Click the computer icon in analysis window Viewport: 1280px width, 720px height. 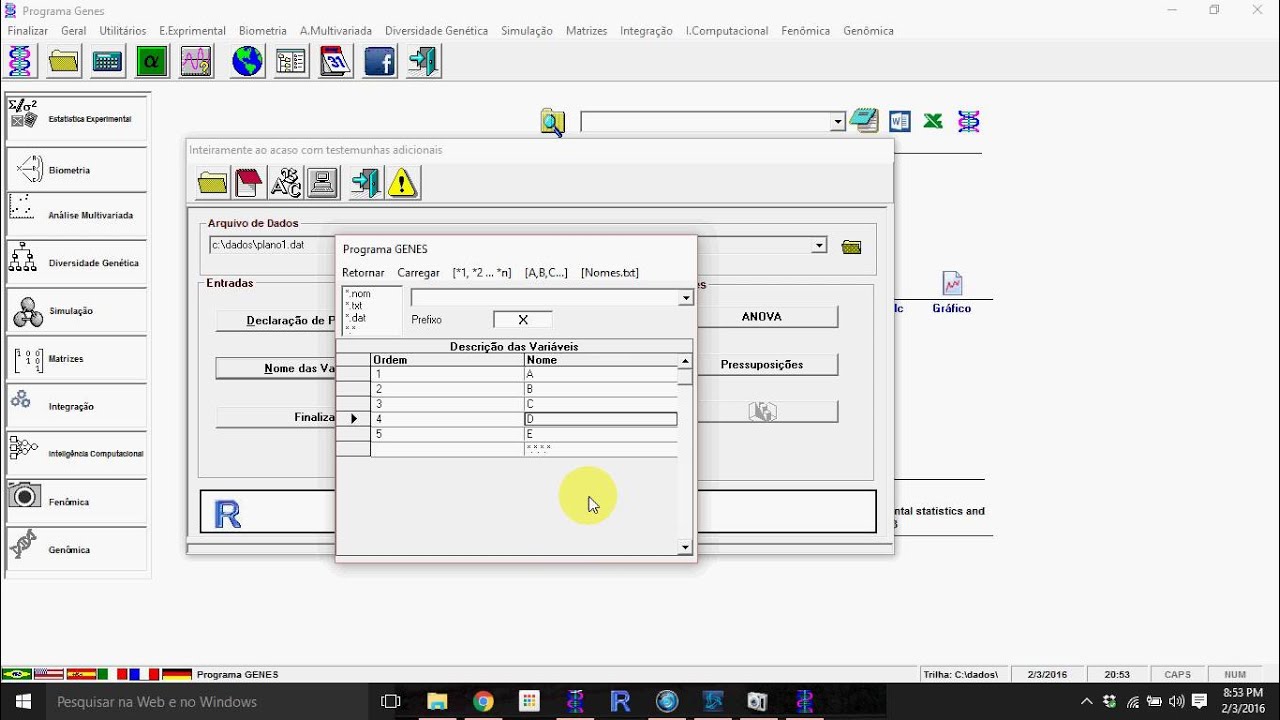click(322, 183)
